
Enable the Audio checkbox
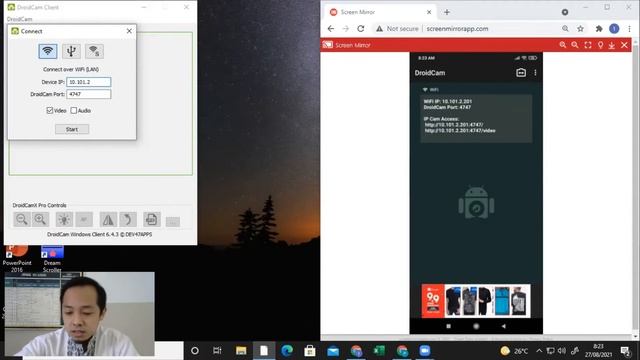tap(74, 110)
